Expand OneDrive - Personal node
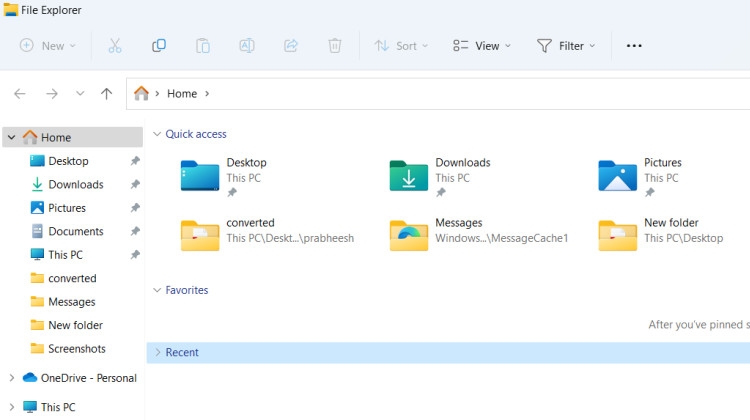Viewport: 750px width, 420px height. (x=11, y=378)
